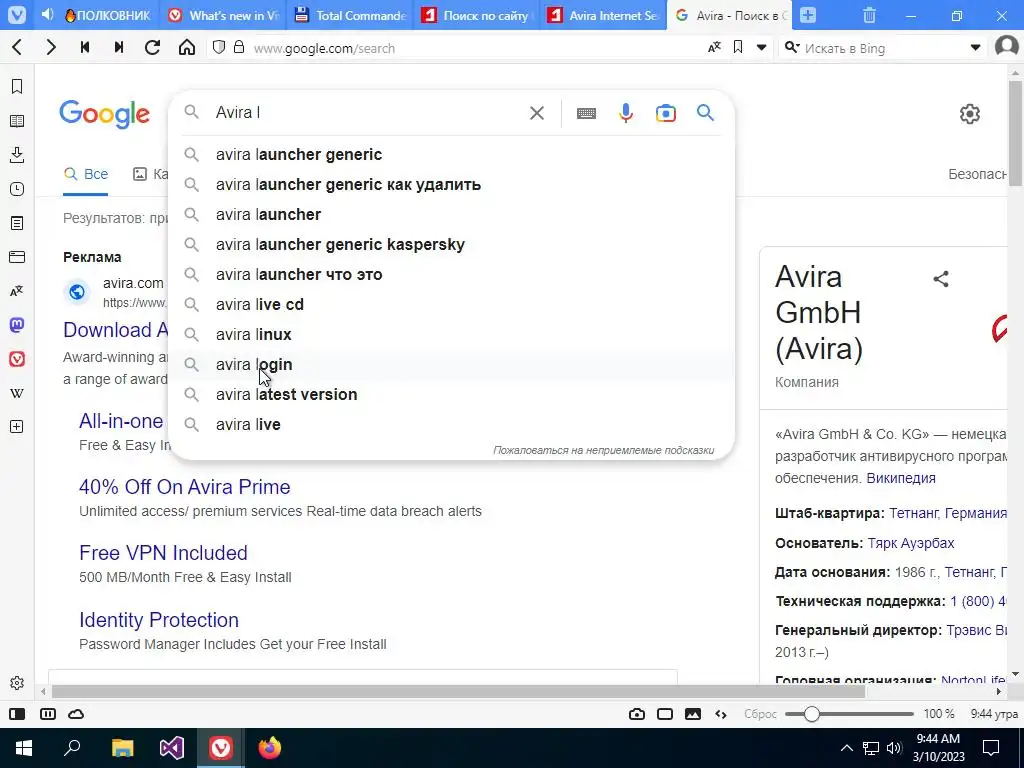Open the Mastodon web panel

[x=17, y=325]
